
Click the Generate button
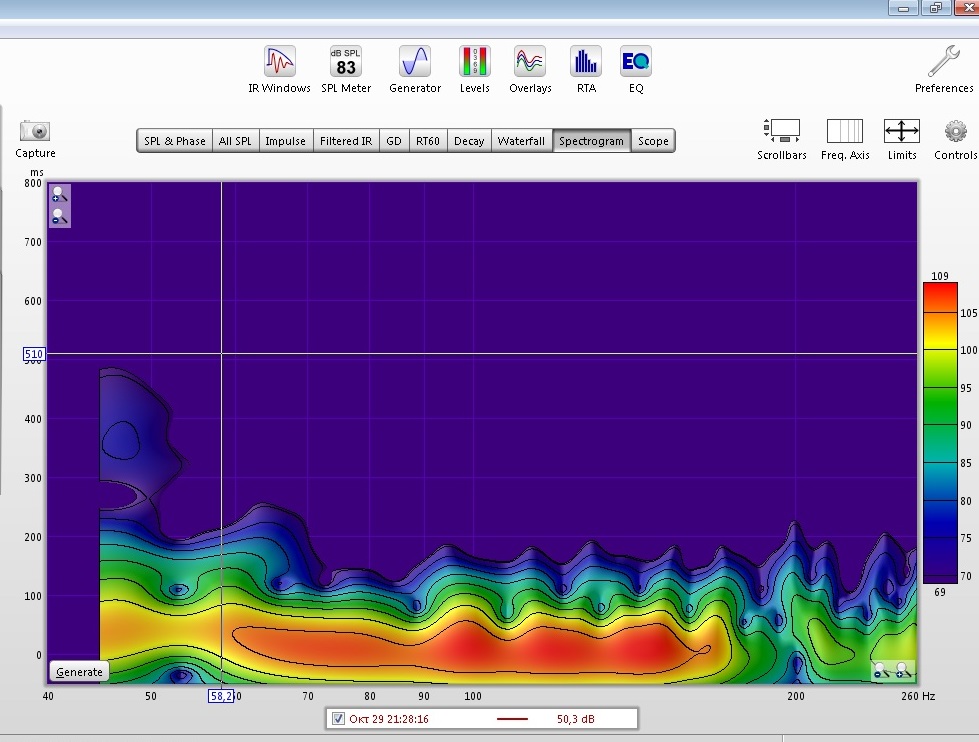[79, 672]
